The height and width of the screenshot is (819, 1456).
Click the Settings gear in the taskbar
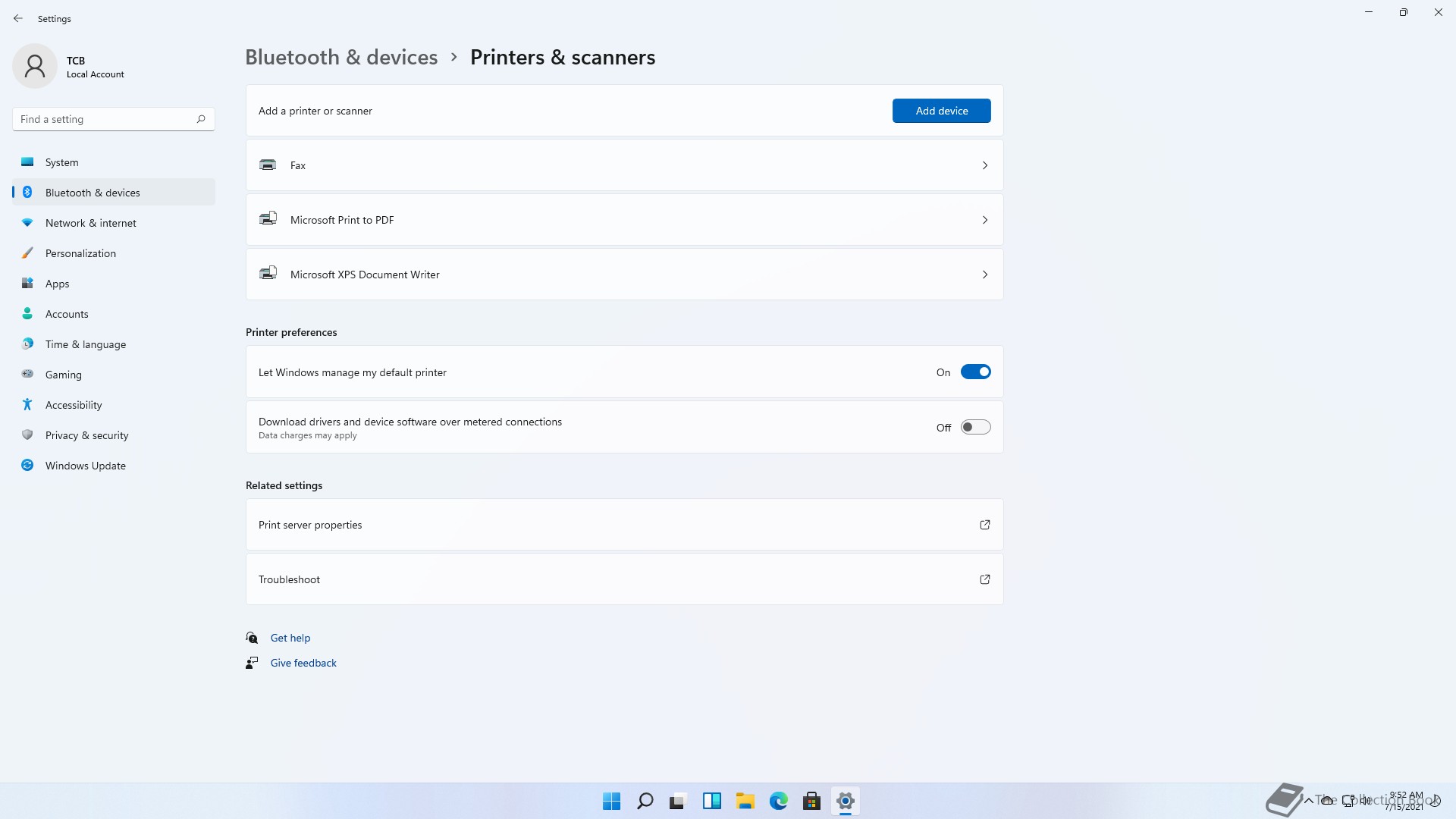pyautogui.click(x=845, y=801)
